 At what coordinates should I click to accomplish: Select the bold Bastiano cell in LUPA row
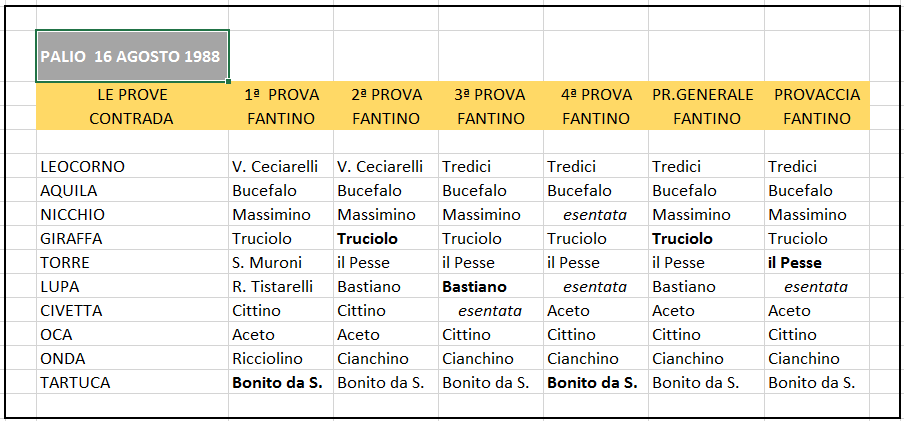tap(491, 287)
